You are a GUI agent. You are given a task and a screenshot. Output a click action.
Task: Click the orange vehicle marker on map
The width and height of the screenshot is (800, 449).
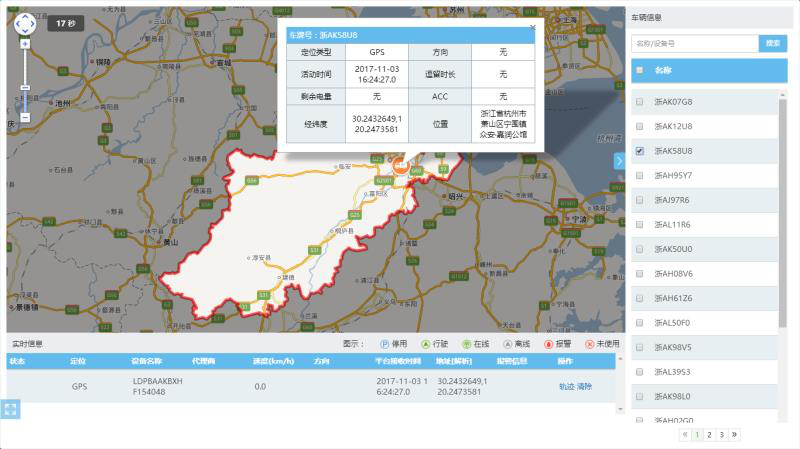point(401,166)
